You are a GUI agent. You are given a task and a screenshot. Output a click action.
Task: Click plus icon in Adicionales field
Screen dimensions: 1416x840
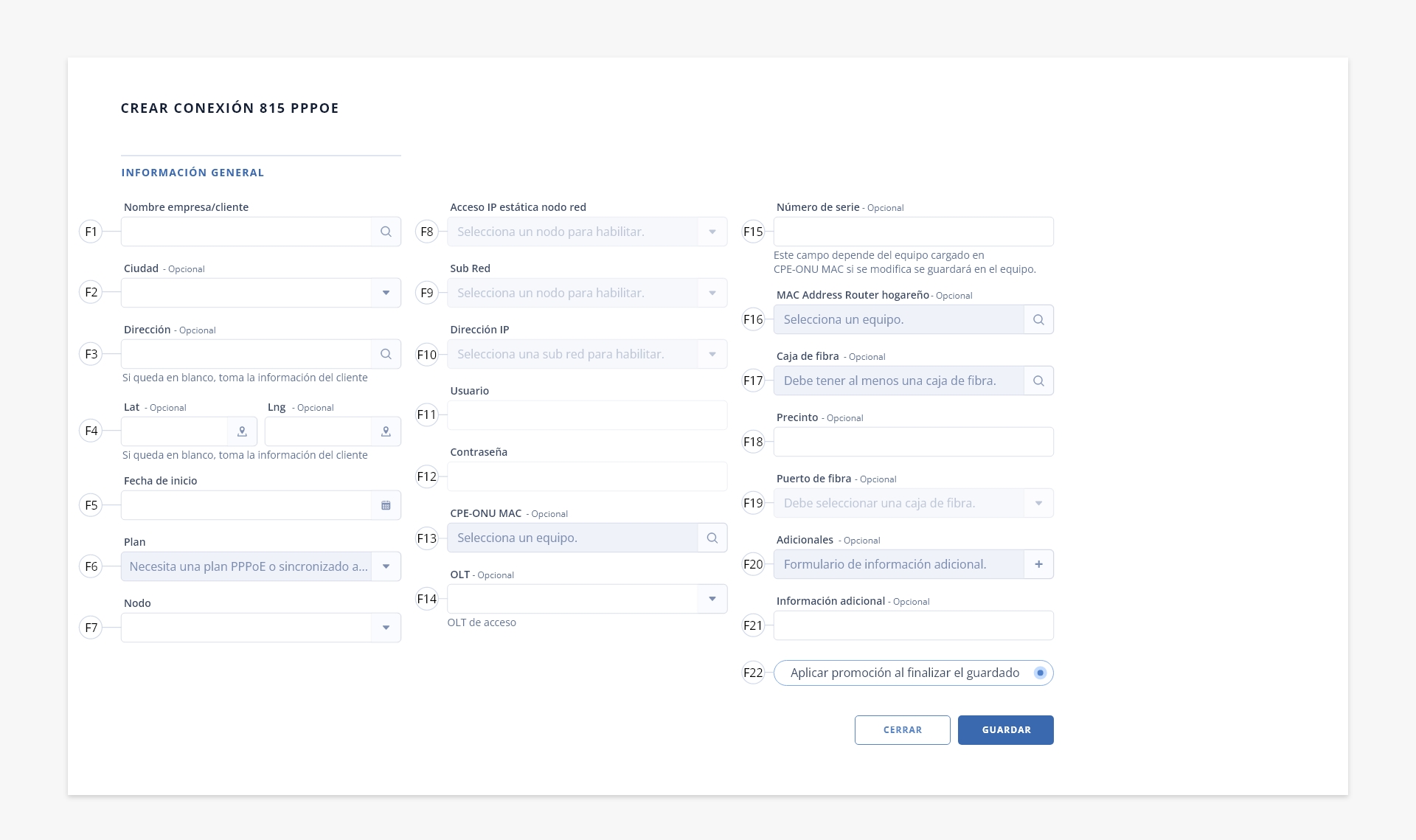pos(1038,564)
